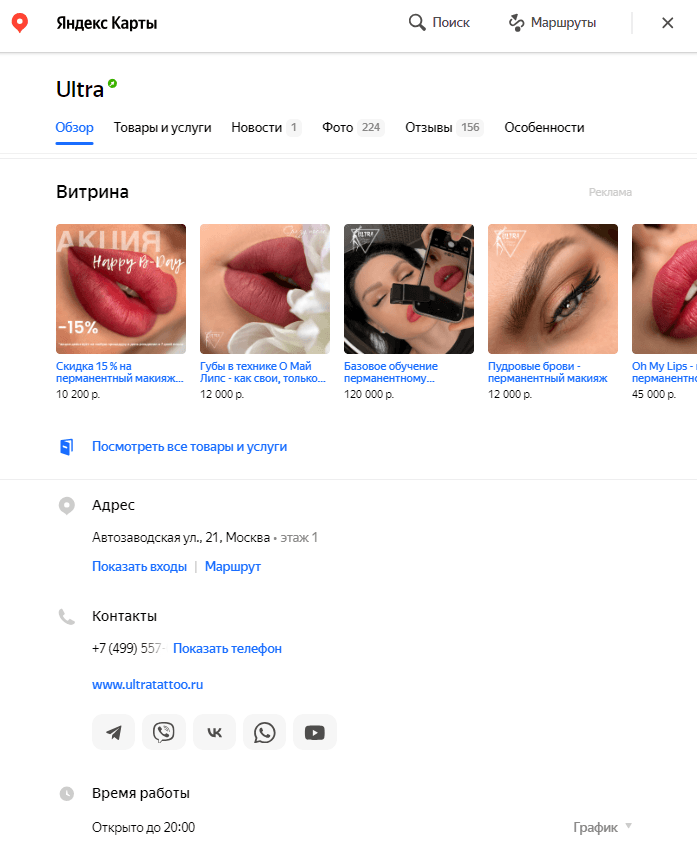
Task: Open the www.ultratattoo.ru website link
Action: [x=147, y=685]
